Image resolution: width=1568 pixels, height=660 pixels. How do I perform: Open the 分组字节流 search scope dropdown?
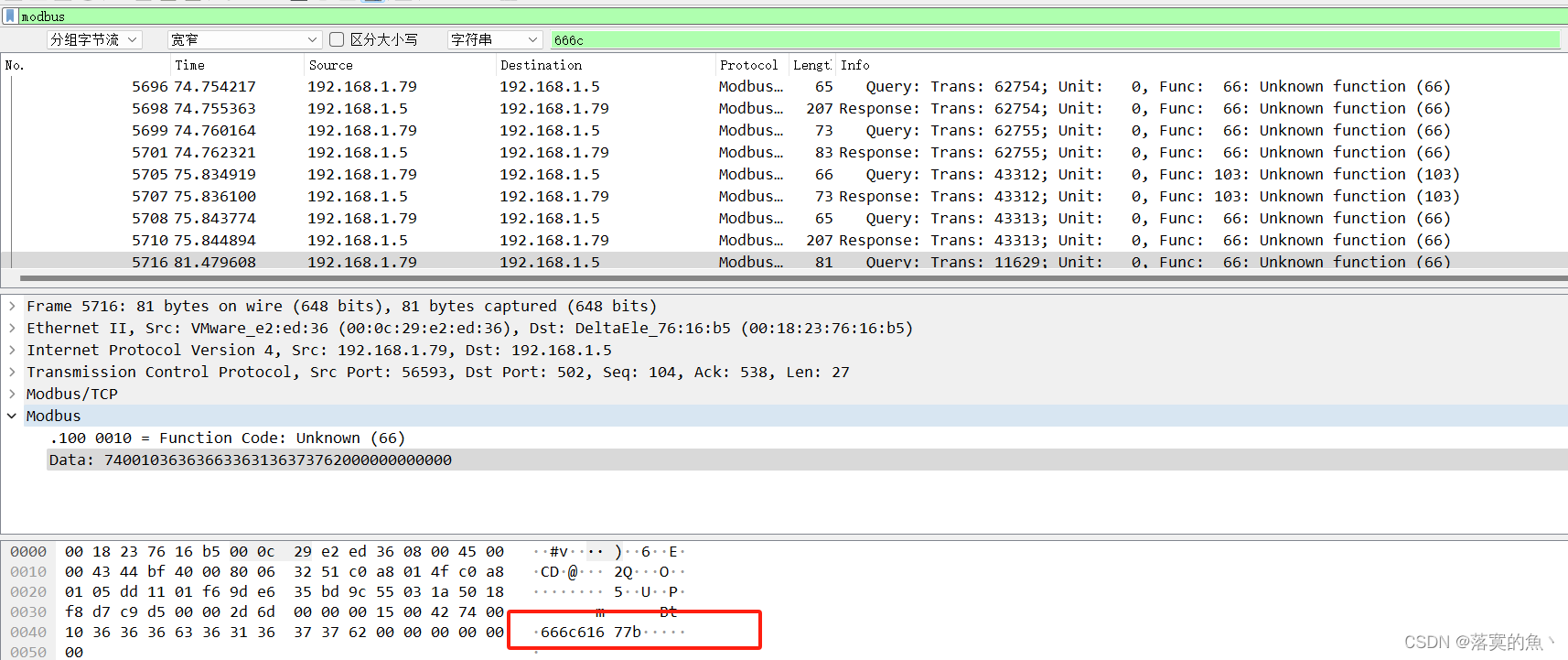(94, 39)
